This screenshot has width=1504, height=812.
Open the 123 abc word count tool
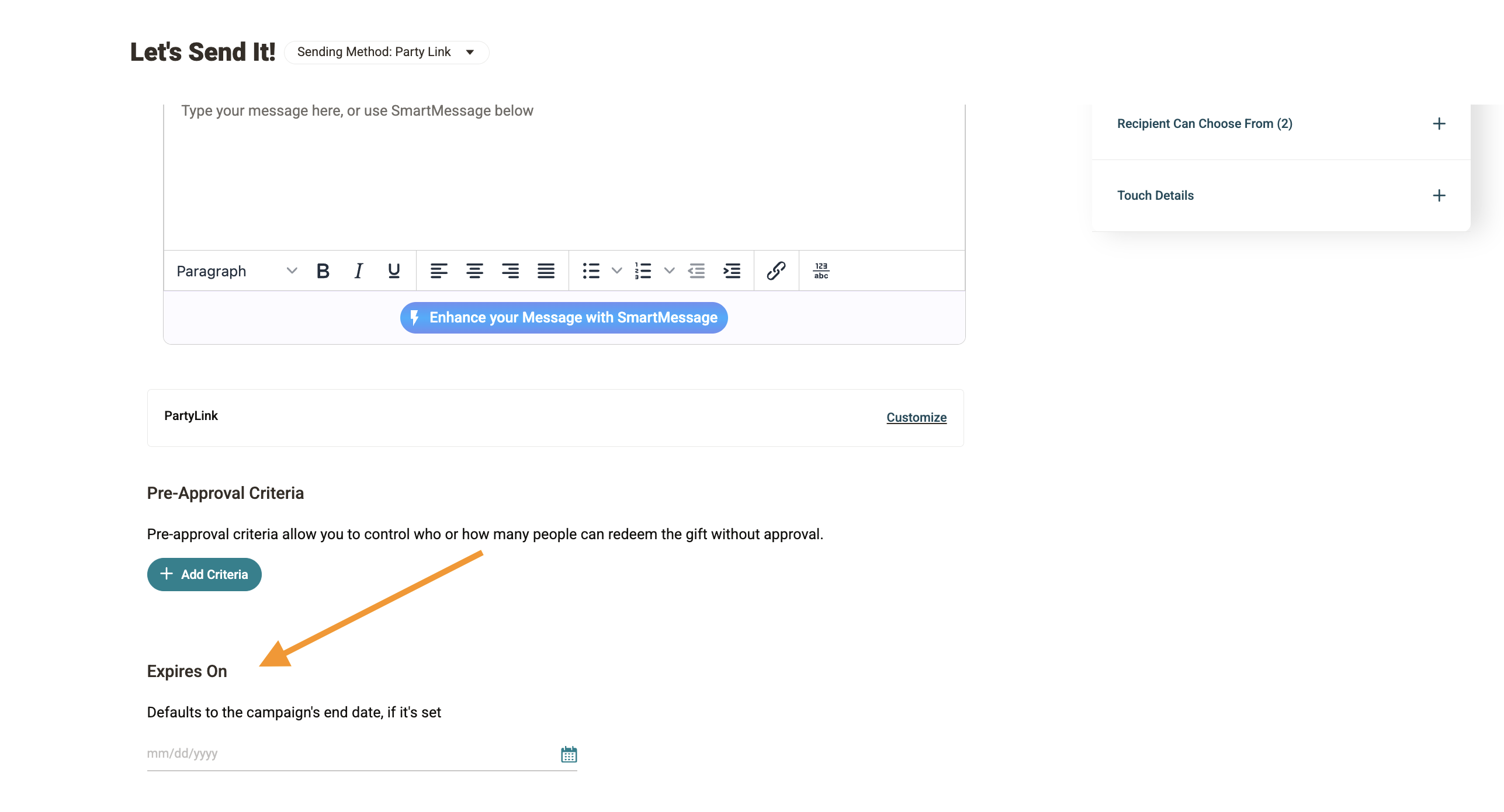pyautogui.click(x=821, y=271)
